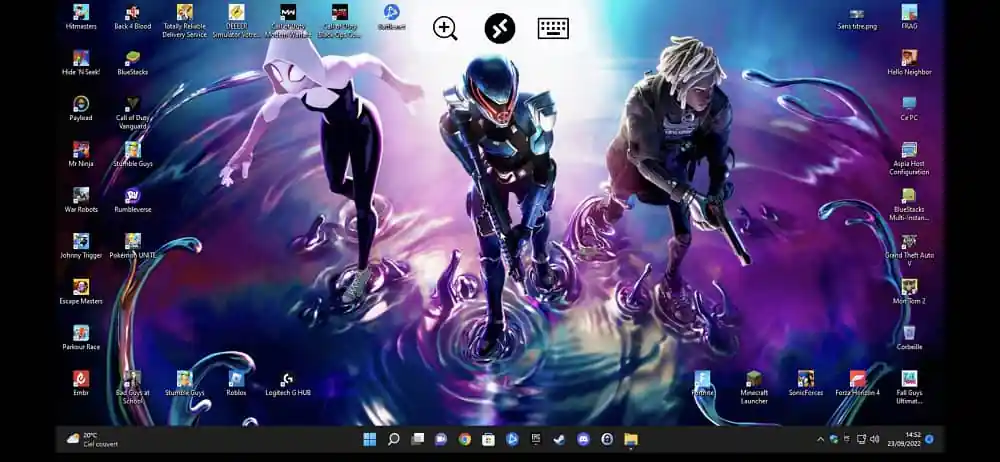1000x462 pixels.
Task: Open the Mon Tom 2 shortcut
Action: pos(909,292)
